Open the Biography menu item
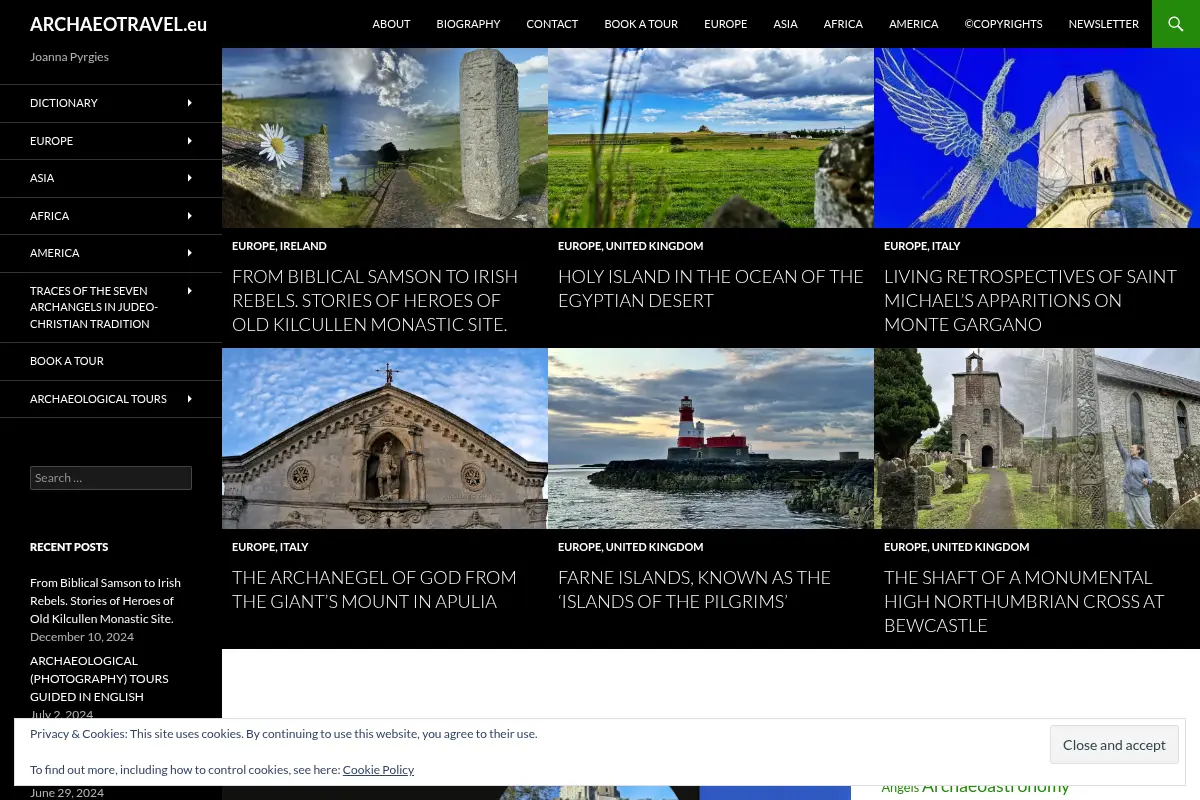The height and width of the screenshot is (800, 1200). (468, 24)
